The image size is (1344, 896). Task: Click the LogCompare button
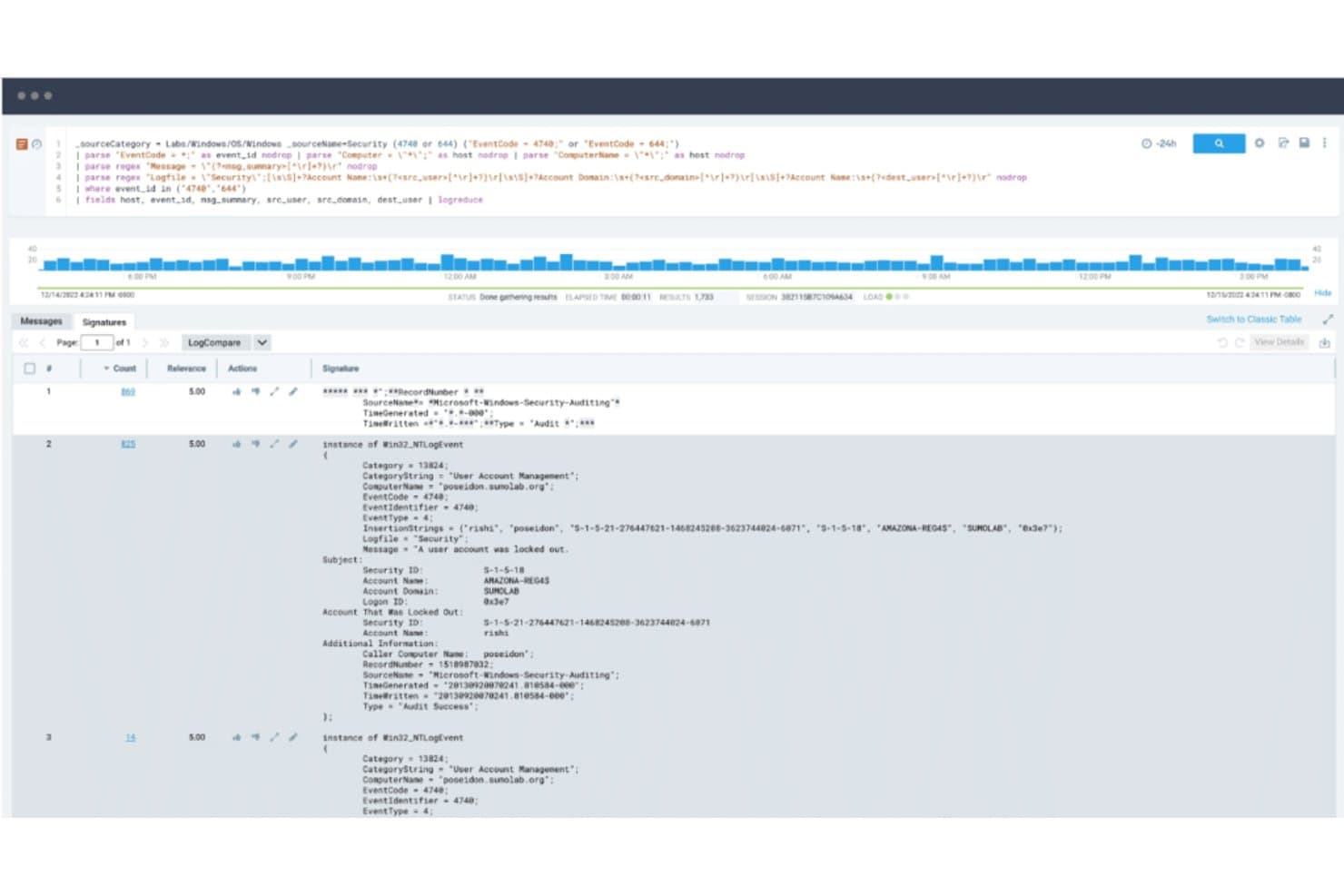coord(214,343)
